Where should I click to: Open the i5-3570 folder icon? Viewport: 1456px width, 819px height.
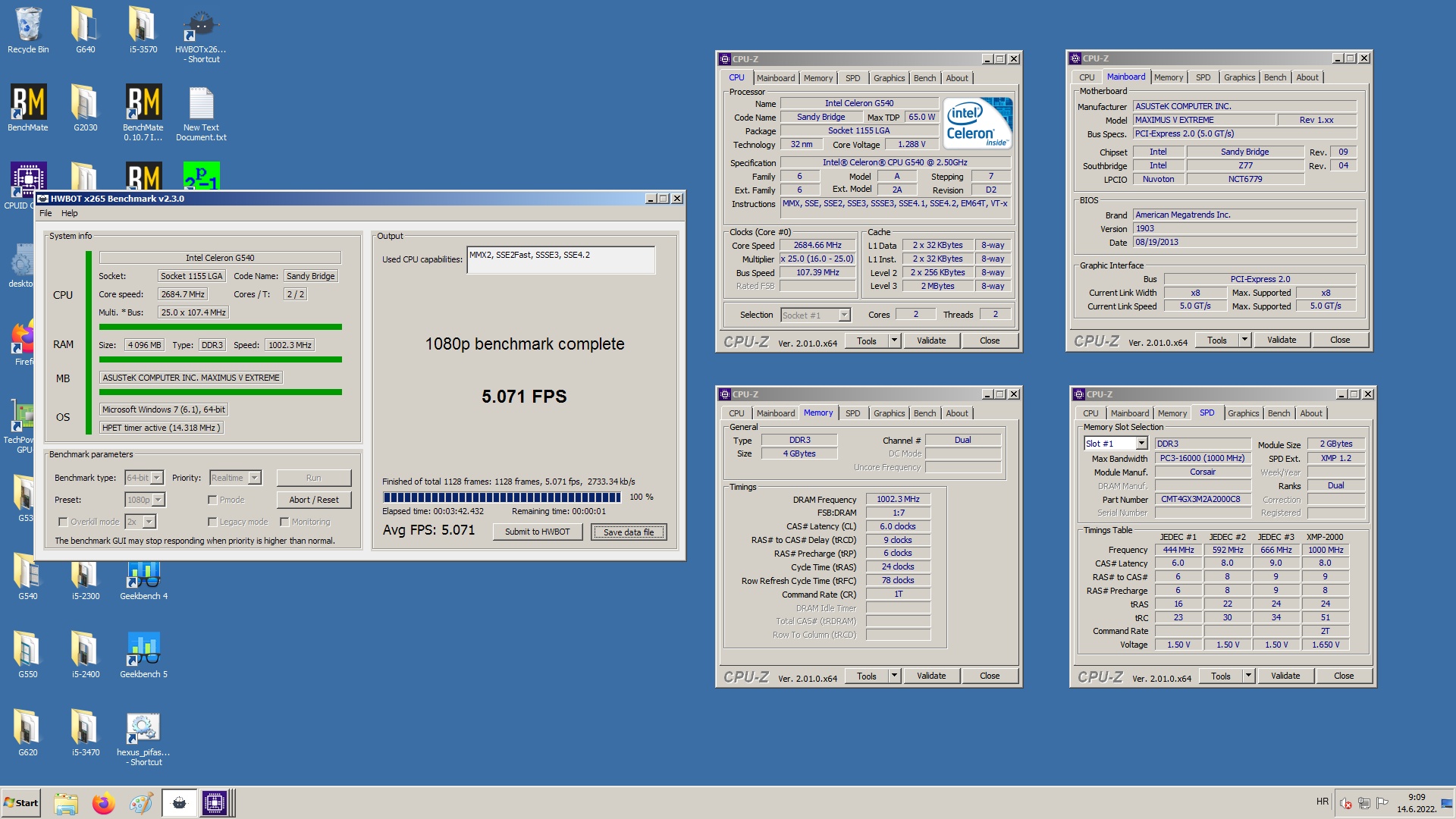[143, 30]
